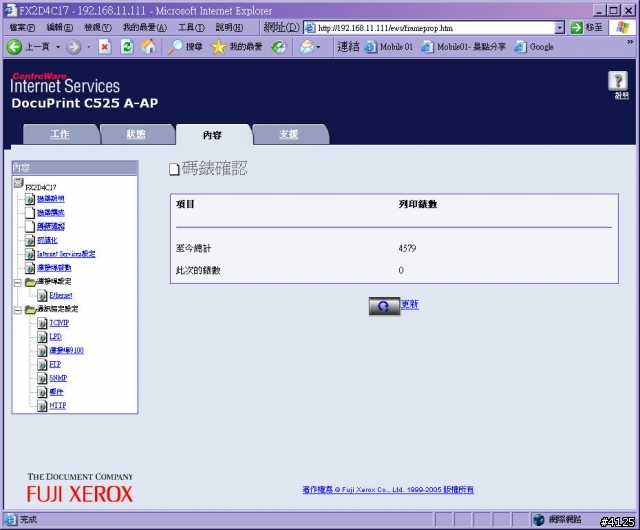640x530 pixels.
Task: Collapse the 通訊協定設定 tree folder
Action: point(18,310)
